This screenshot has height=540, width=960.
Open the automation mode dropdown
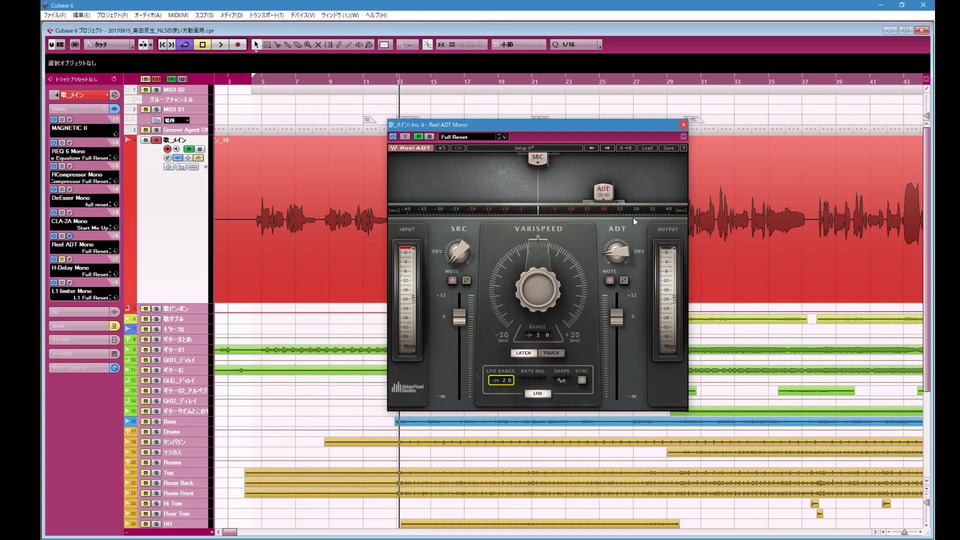coord(109,45)
